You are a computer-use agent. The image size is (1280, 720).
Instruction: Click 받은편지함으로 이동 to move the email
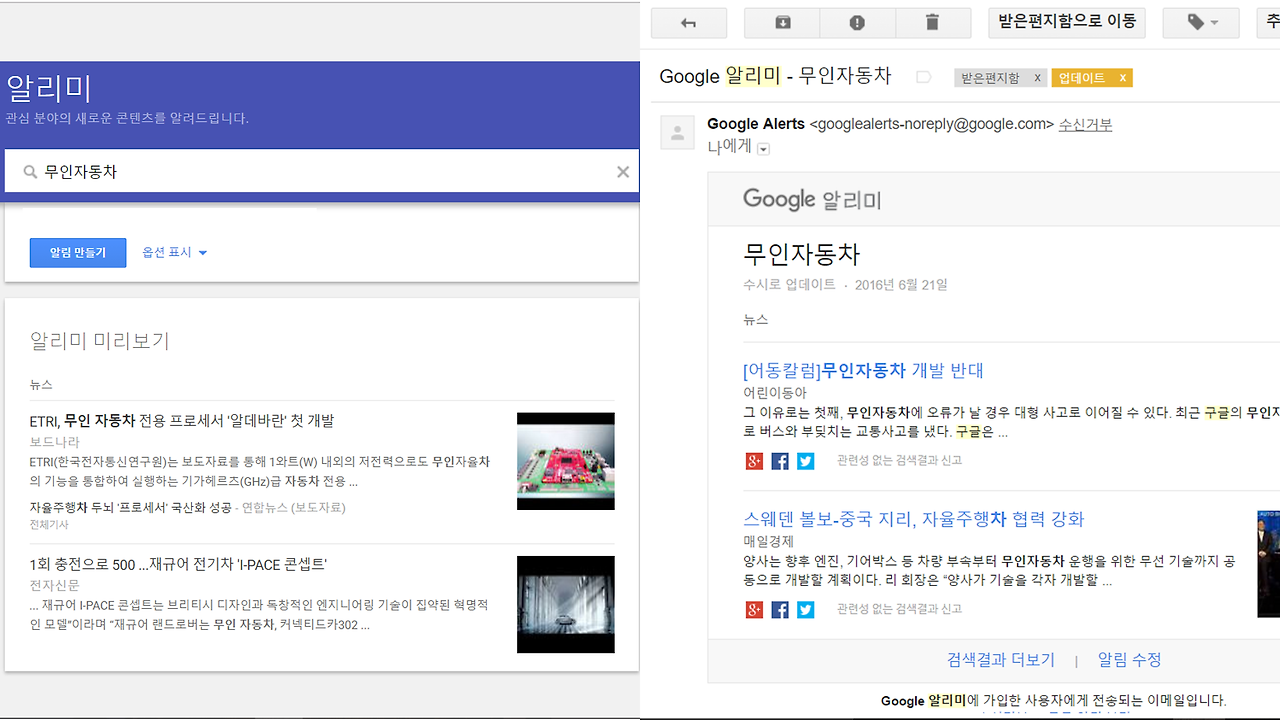[x=1066, y=22]
